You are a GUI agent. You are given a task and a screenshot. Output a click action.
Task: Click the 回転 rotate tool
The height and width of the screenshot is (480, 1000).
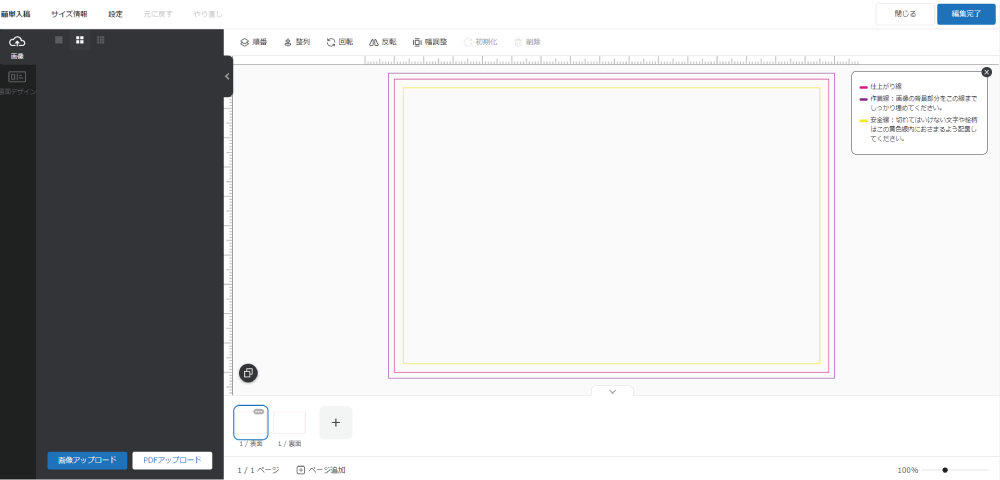[339, 42]
